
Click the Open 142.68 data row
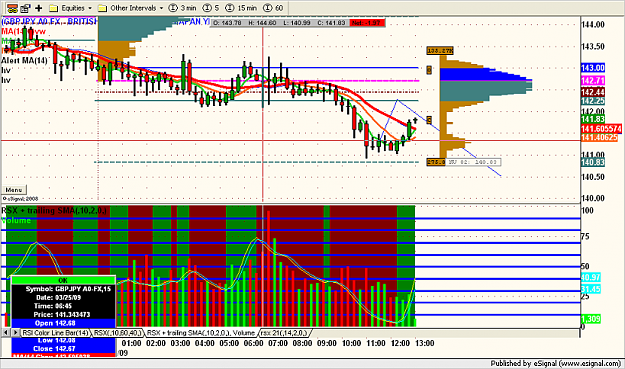coord(63,323)
